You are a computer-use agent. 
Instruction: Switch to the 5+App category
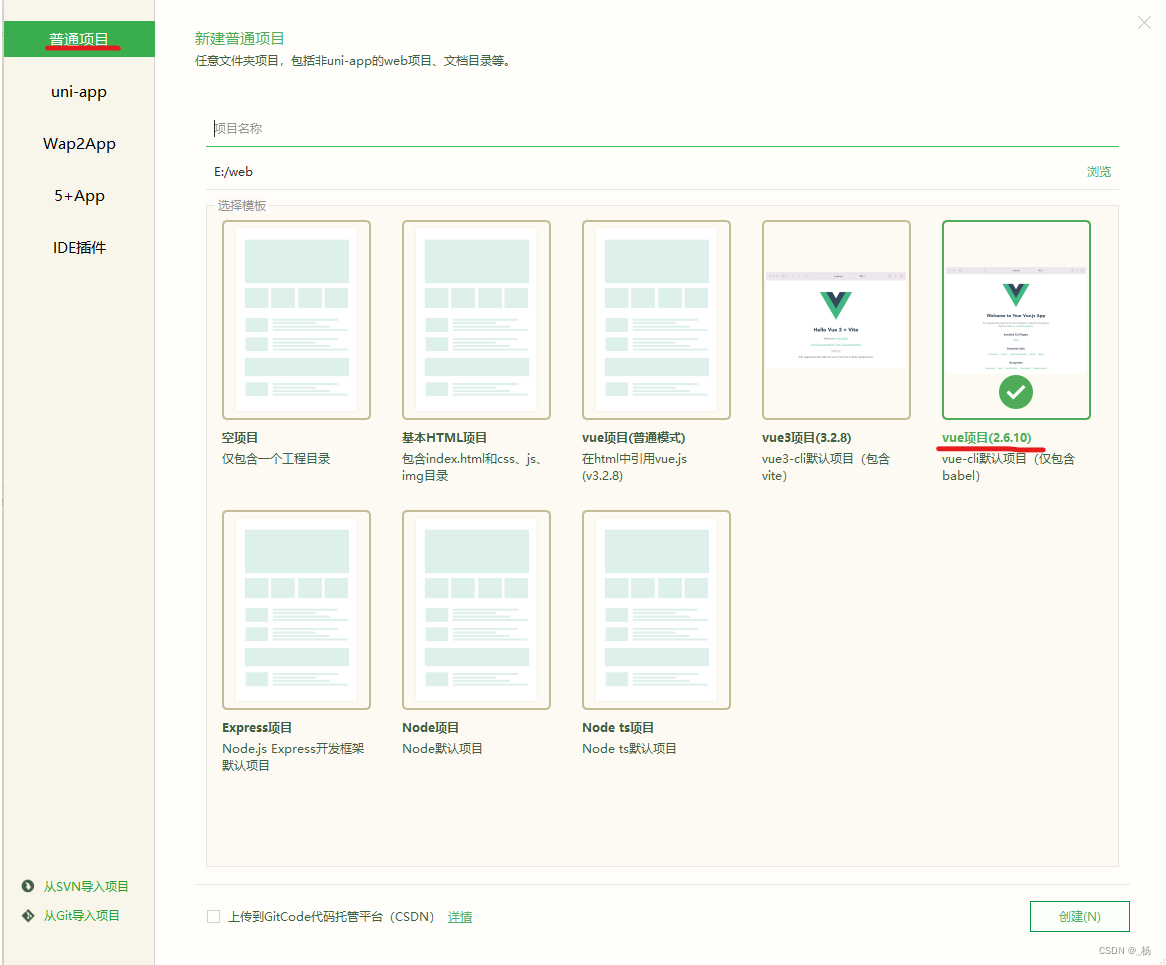(x=78, y=195)
